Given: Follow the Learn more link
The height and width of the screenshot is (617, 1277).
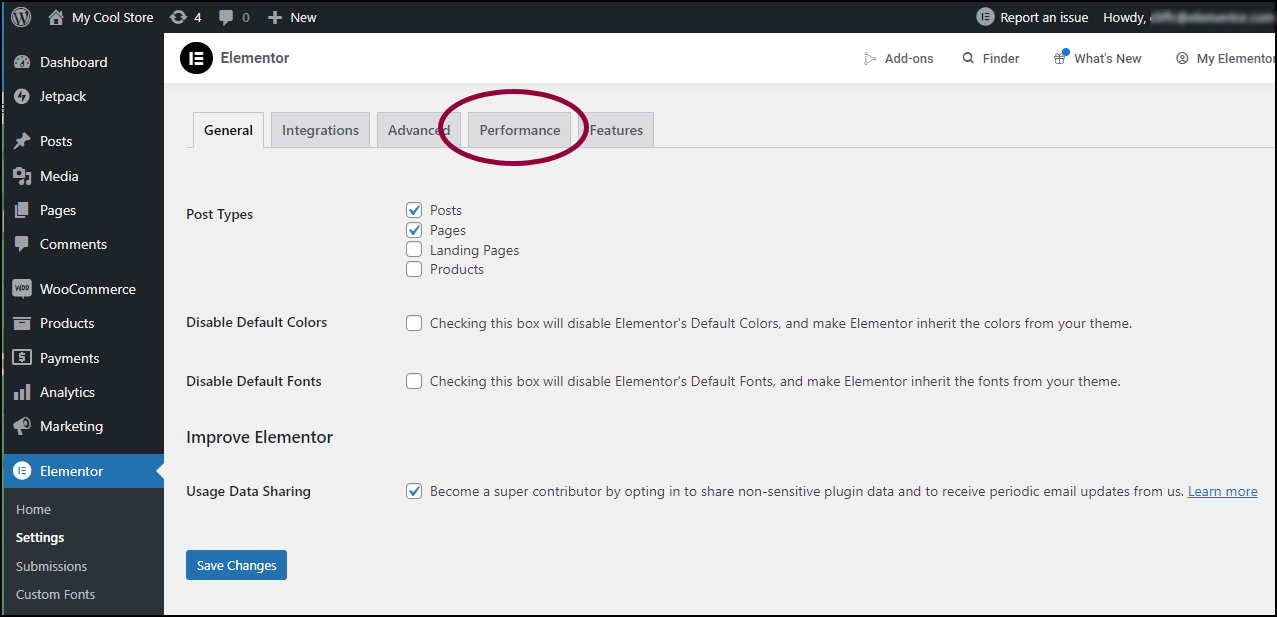Looking at the screenshot, I should tap(1223, 491).
